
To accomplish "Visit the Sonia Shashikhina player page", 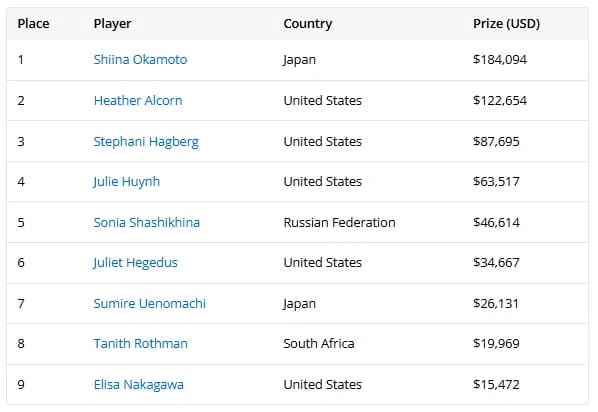I will pyautogui.click(x=147, y=222).
